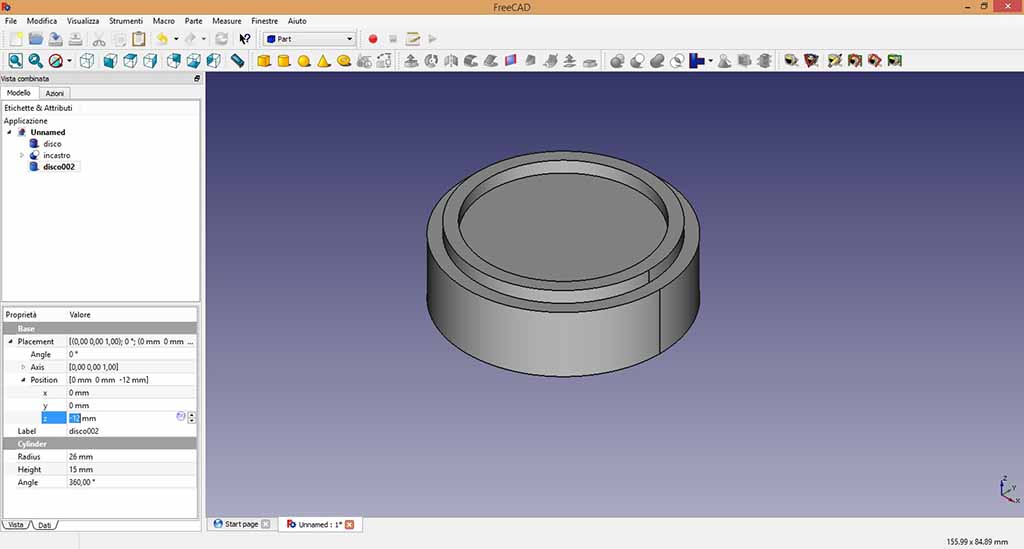
Task: Open the File menu
Action: [11, 21]
